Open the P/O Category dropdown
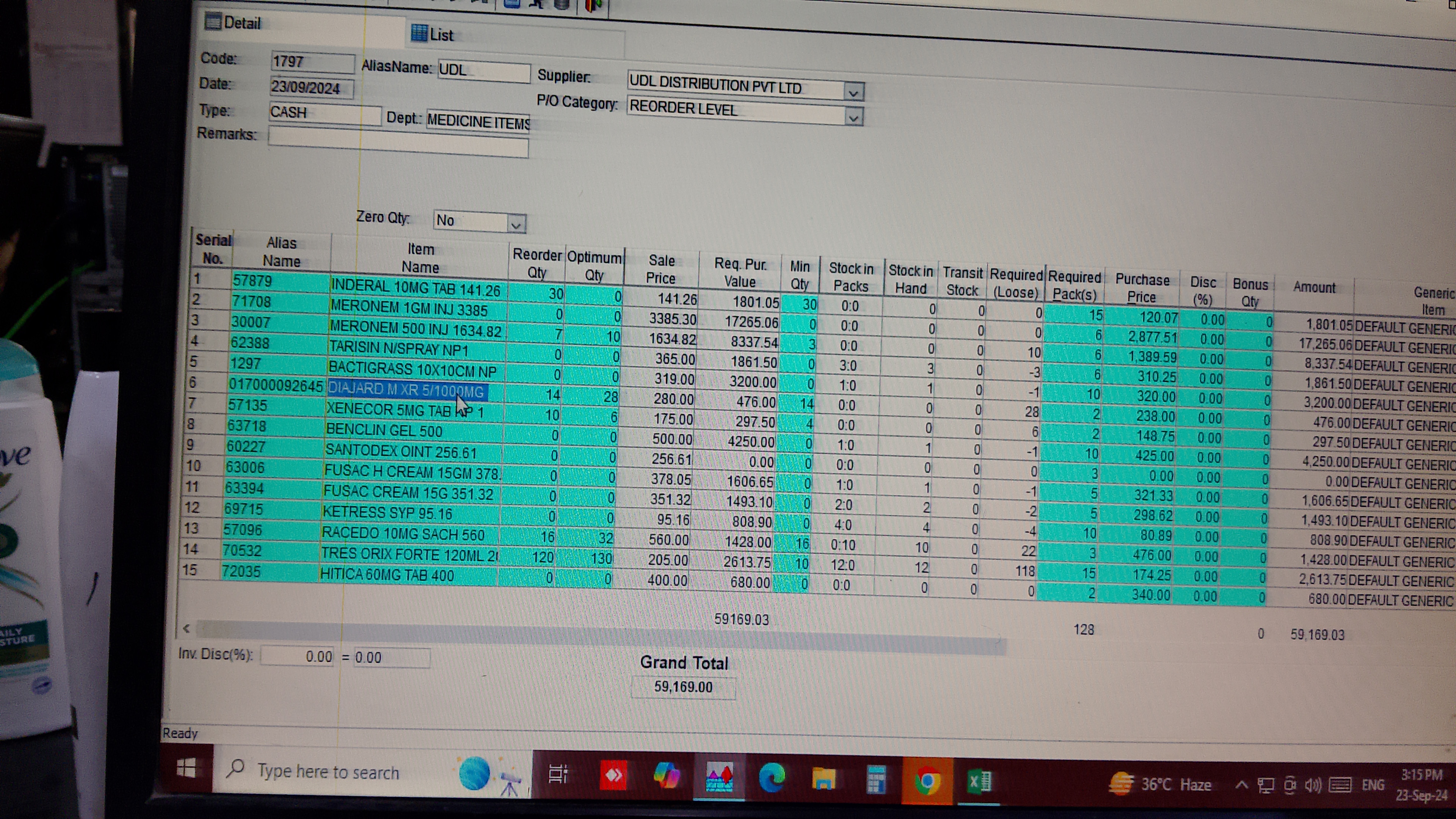 853,118
